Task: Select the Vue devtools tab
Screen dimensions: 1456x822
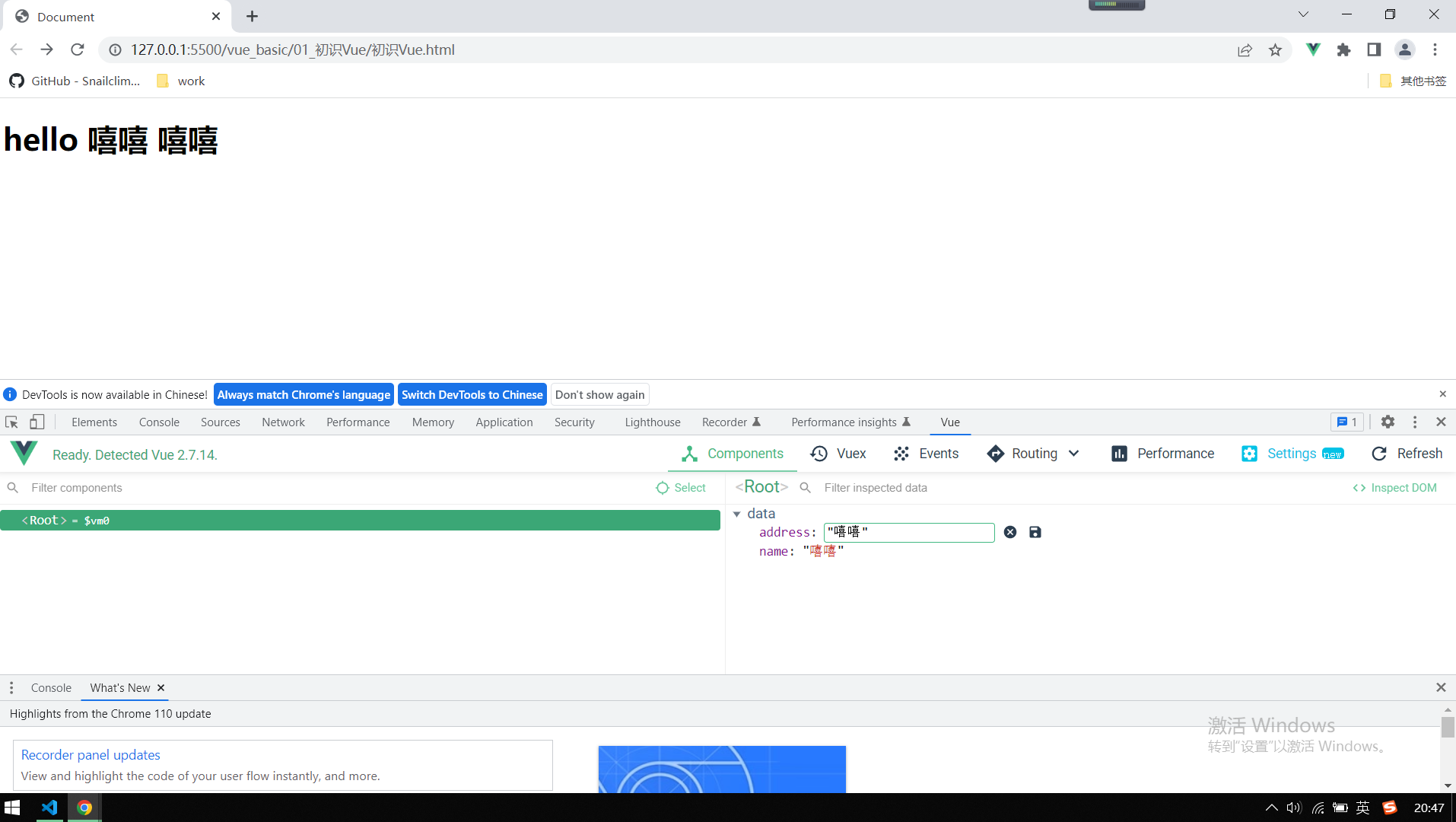Action: click(x=950, y=422)
